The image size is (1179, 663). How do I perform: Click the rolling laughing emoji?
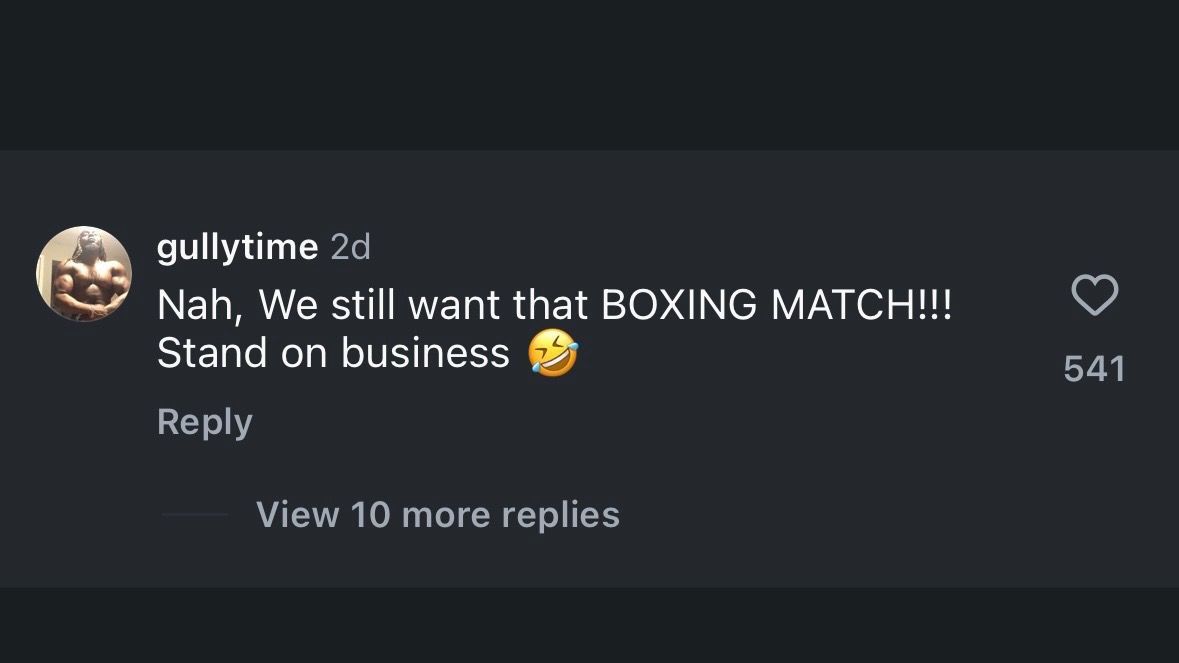553,354
